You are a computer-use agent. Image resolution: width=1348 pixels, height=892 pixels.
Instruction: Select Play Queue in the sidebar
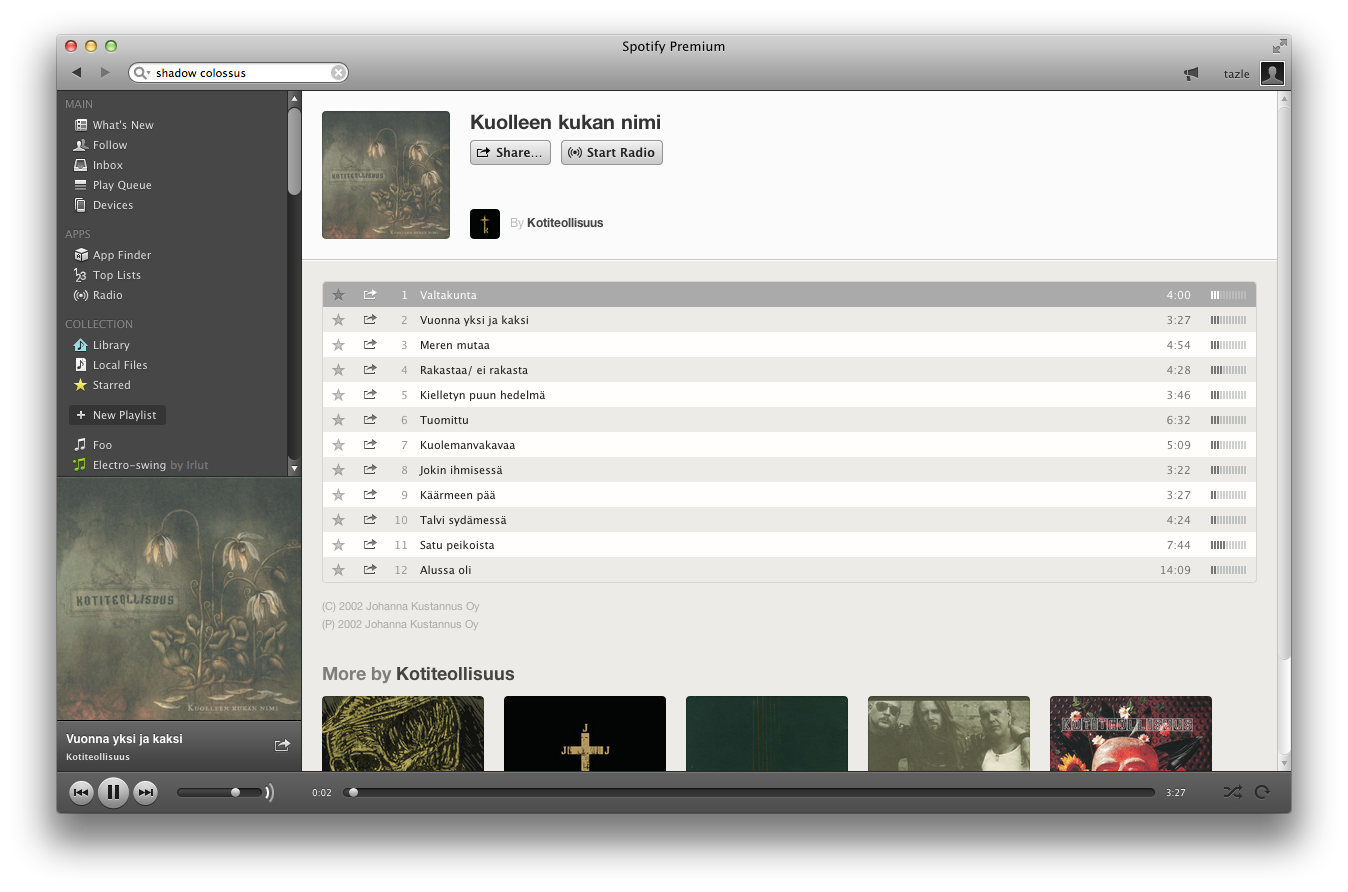(122, 185)
